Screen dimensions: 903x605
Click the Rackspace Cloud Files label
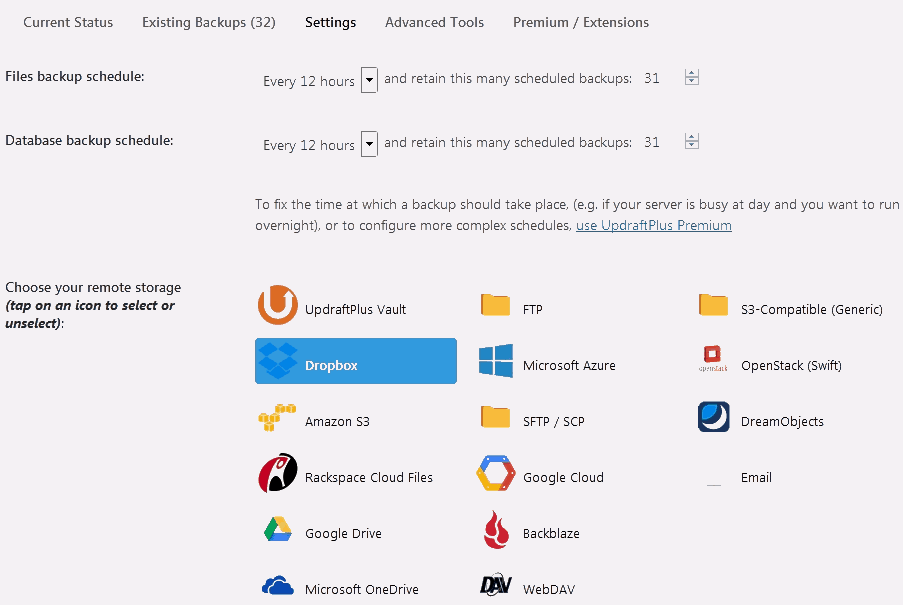click(x=369, y=477)
